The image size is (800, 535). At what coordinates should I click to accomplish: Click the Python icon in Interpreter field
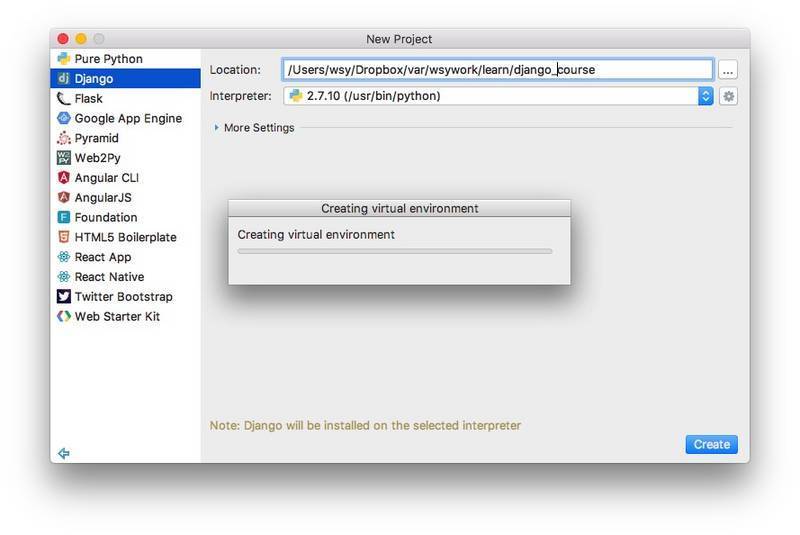[295, 95]
